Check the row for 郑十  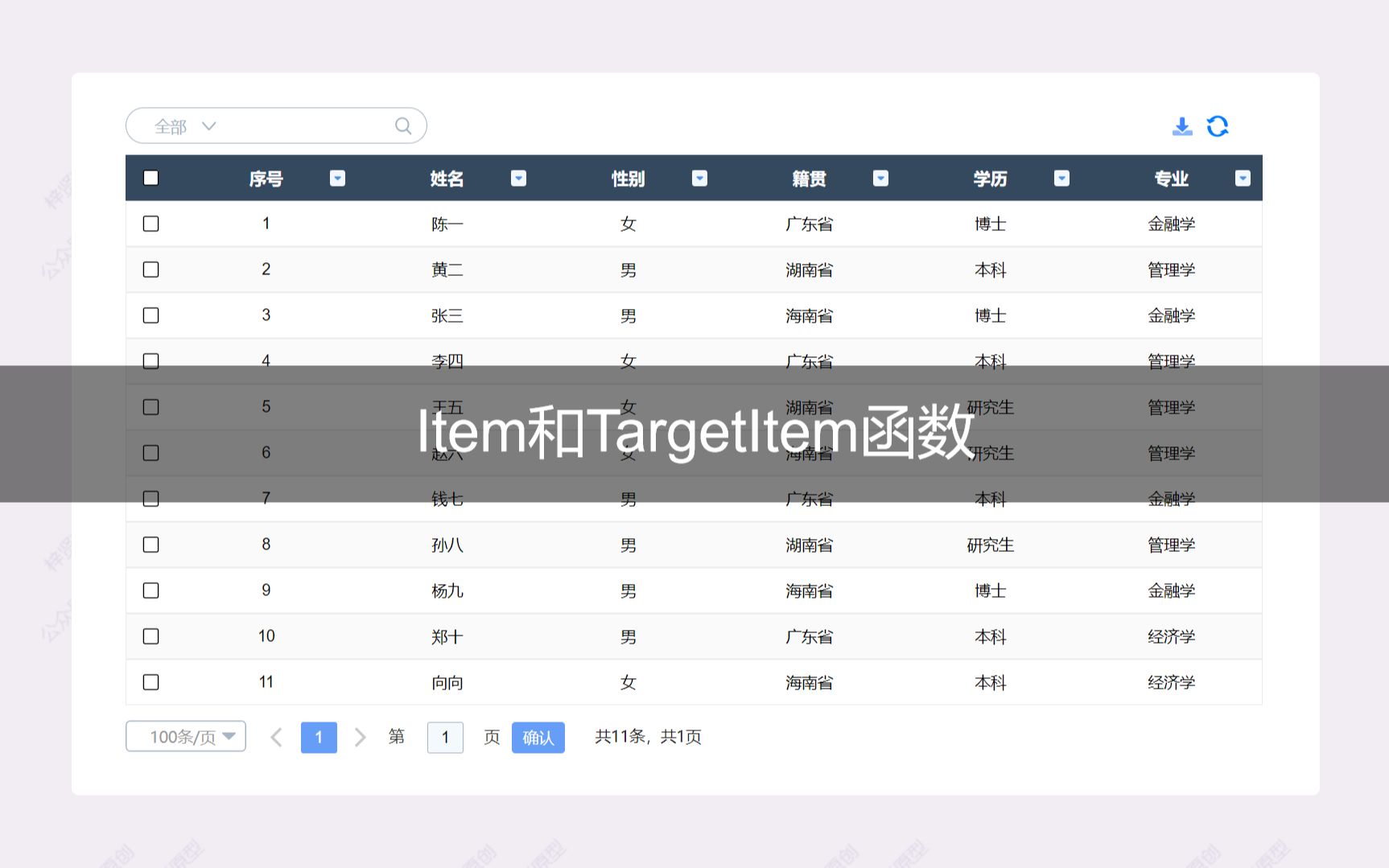pyautogui.click(x=150, y=636)
